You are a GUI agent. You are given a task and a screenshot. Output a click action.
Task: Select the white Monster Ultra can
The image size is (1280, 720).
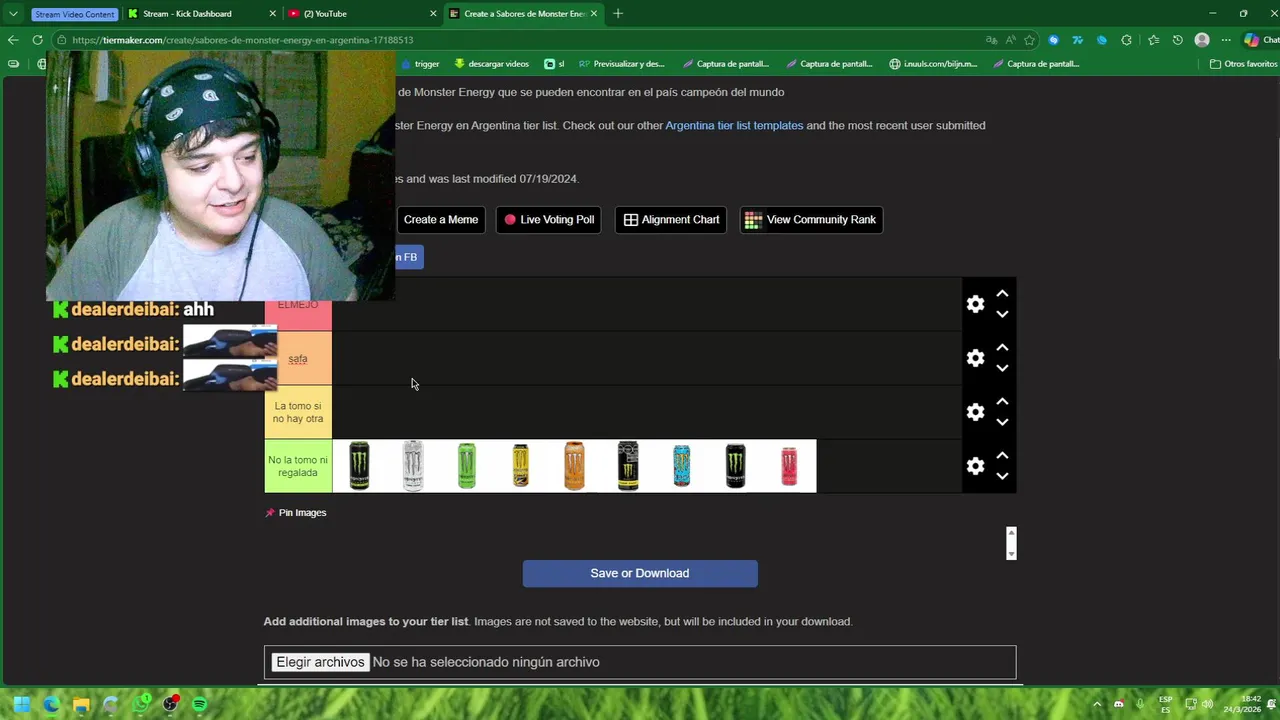point(413,466)
